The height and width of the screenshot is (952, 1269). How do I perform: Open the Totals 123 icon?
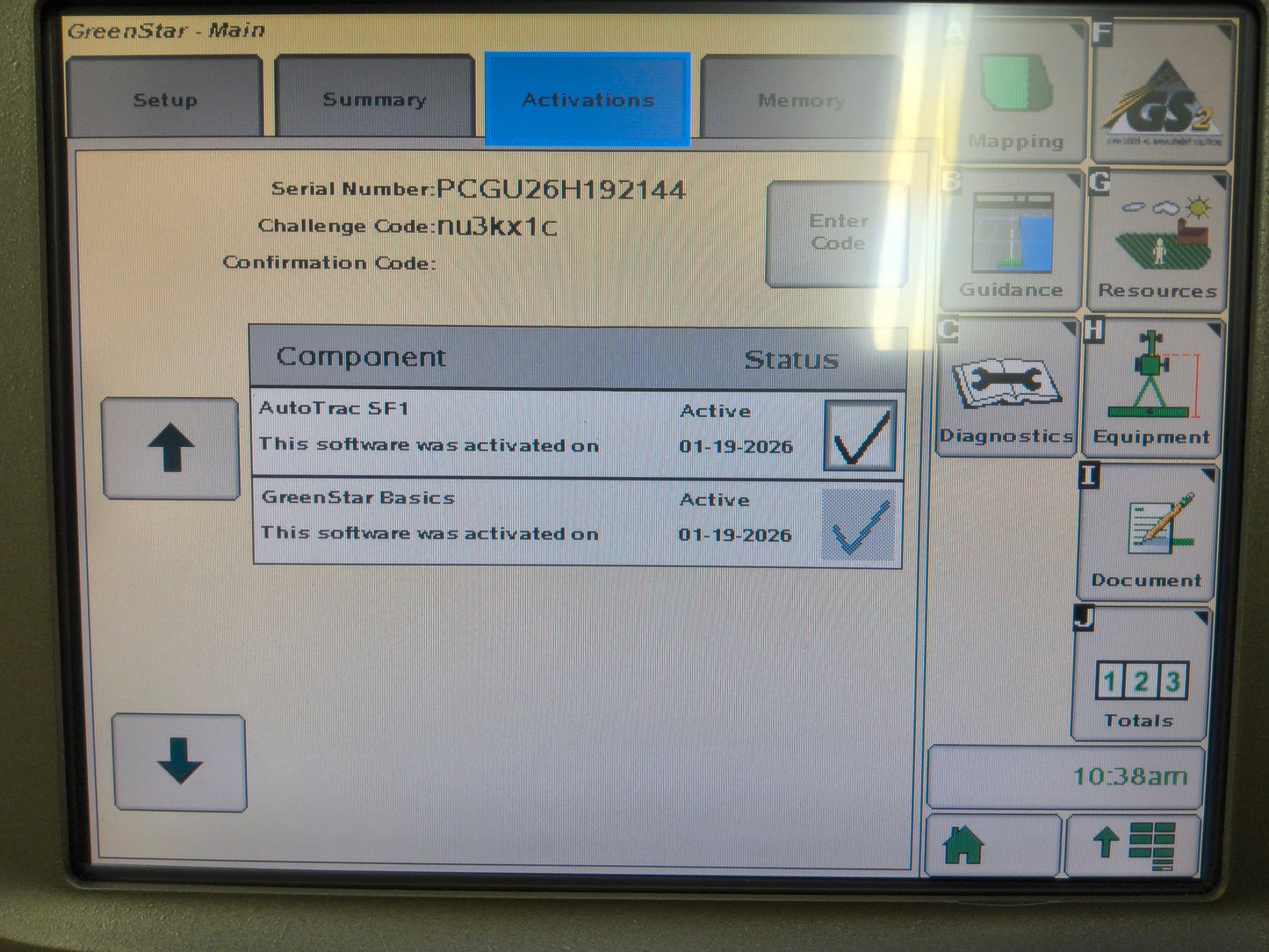coord(1139,674)
